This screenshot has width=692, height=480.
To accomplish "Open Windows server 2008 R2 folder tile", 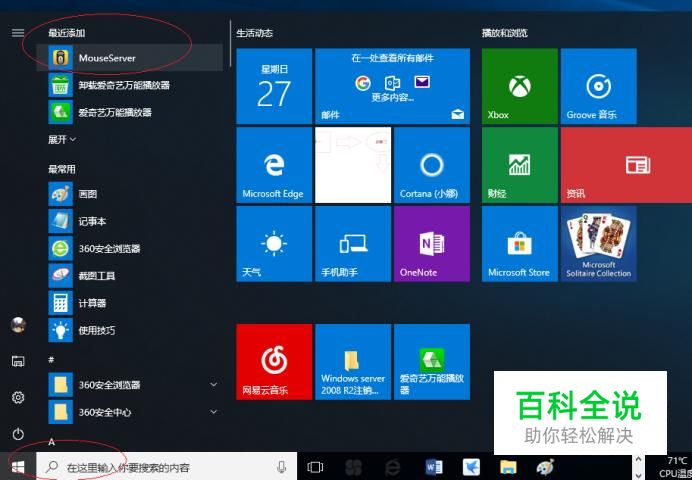I will click(353, 362).
